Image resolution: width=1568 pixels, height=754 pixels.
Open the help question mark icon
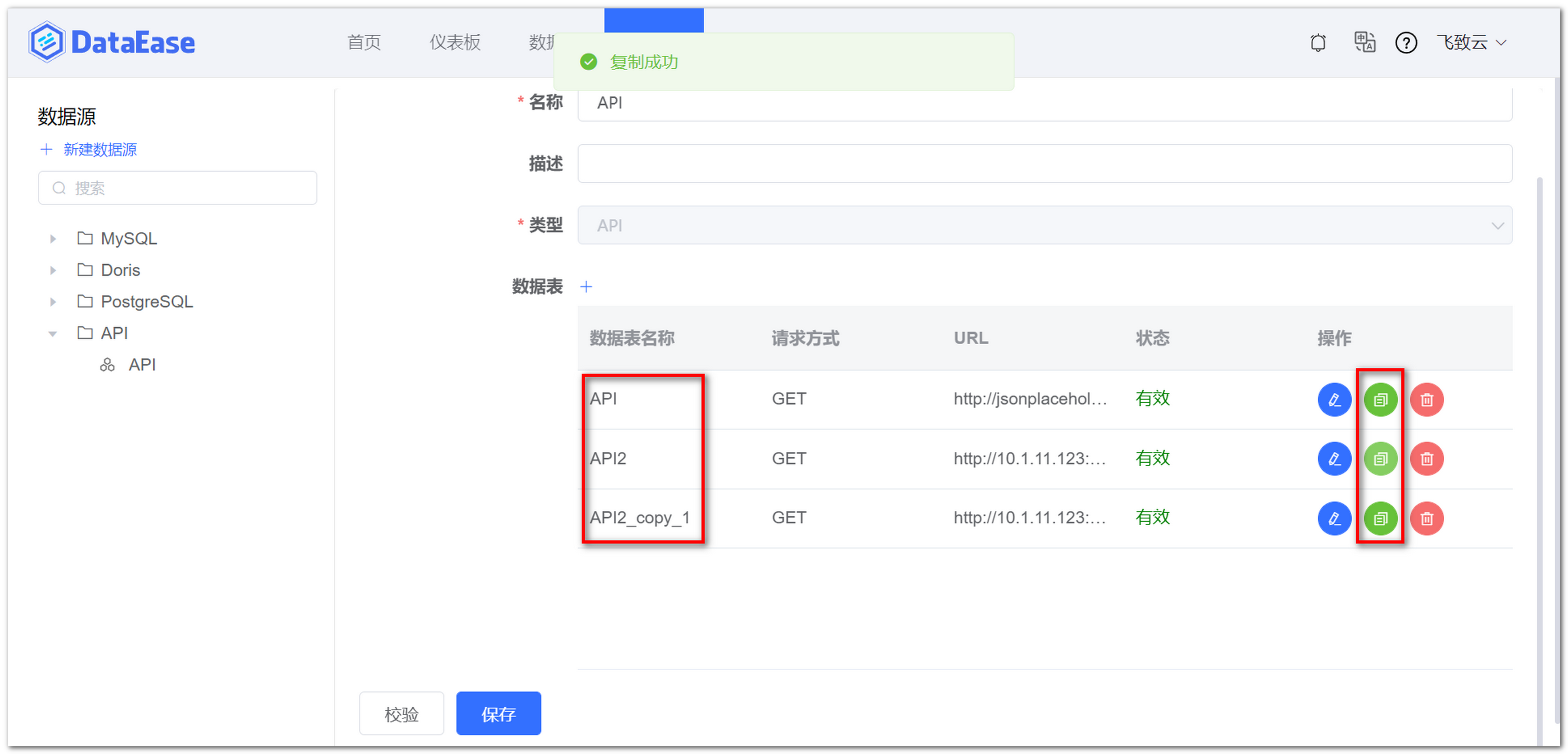[x=1405, y=42]
